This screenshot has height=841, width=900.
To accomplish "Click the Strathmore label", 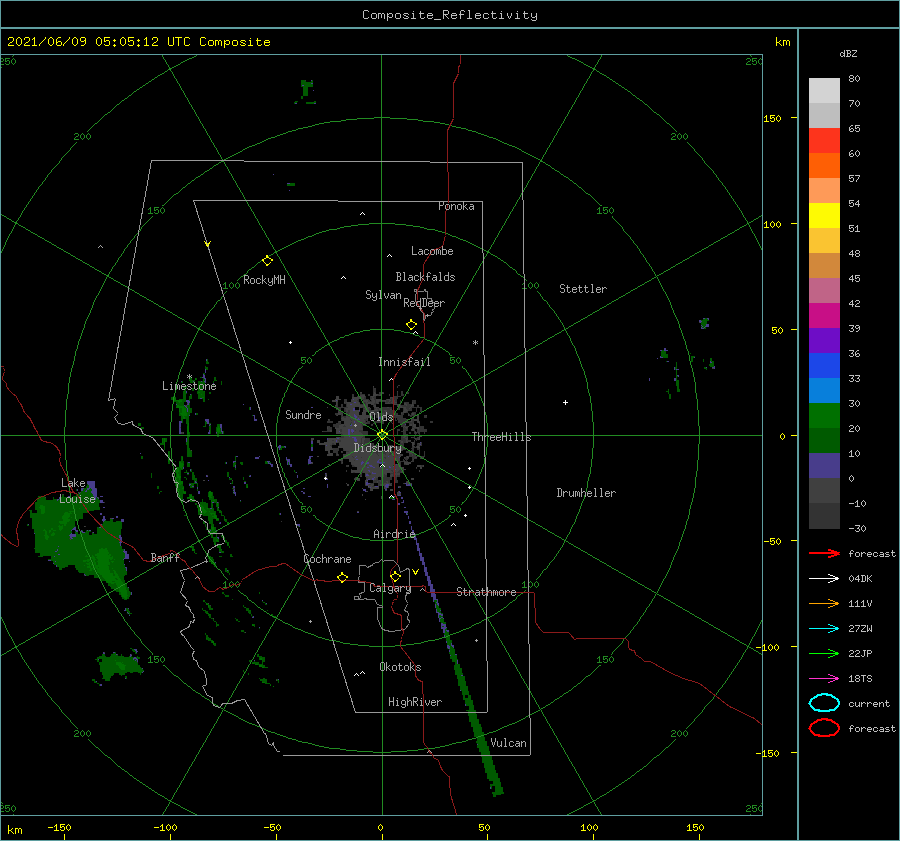I will [486, 592].
